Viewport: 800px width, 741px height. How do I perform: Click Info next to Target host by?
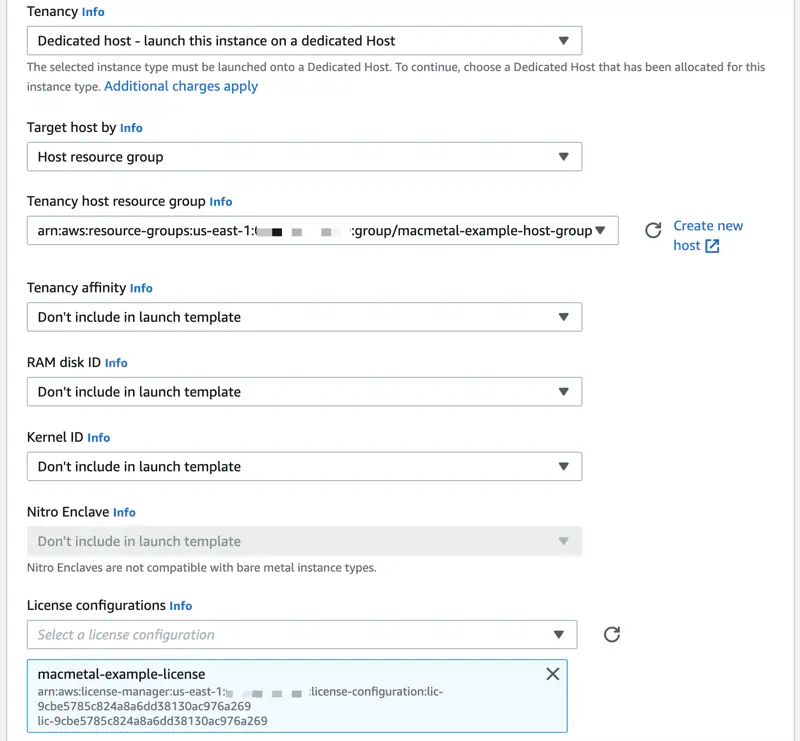pyautogui.click(x=132, y=128)
